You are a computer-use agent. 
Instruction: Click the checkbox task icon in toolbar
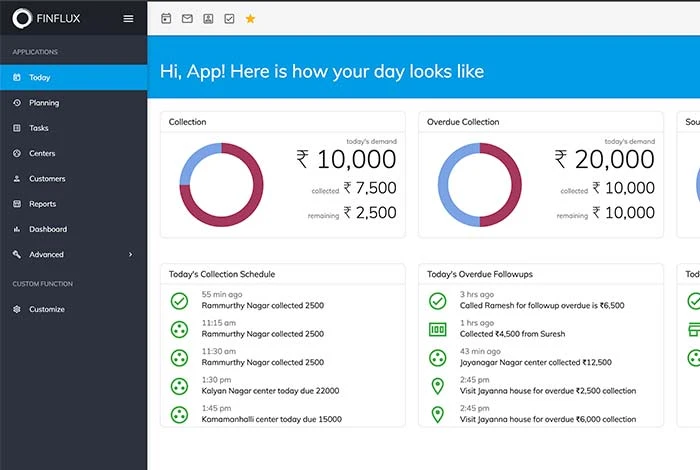(x=229, y=18)
